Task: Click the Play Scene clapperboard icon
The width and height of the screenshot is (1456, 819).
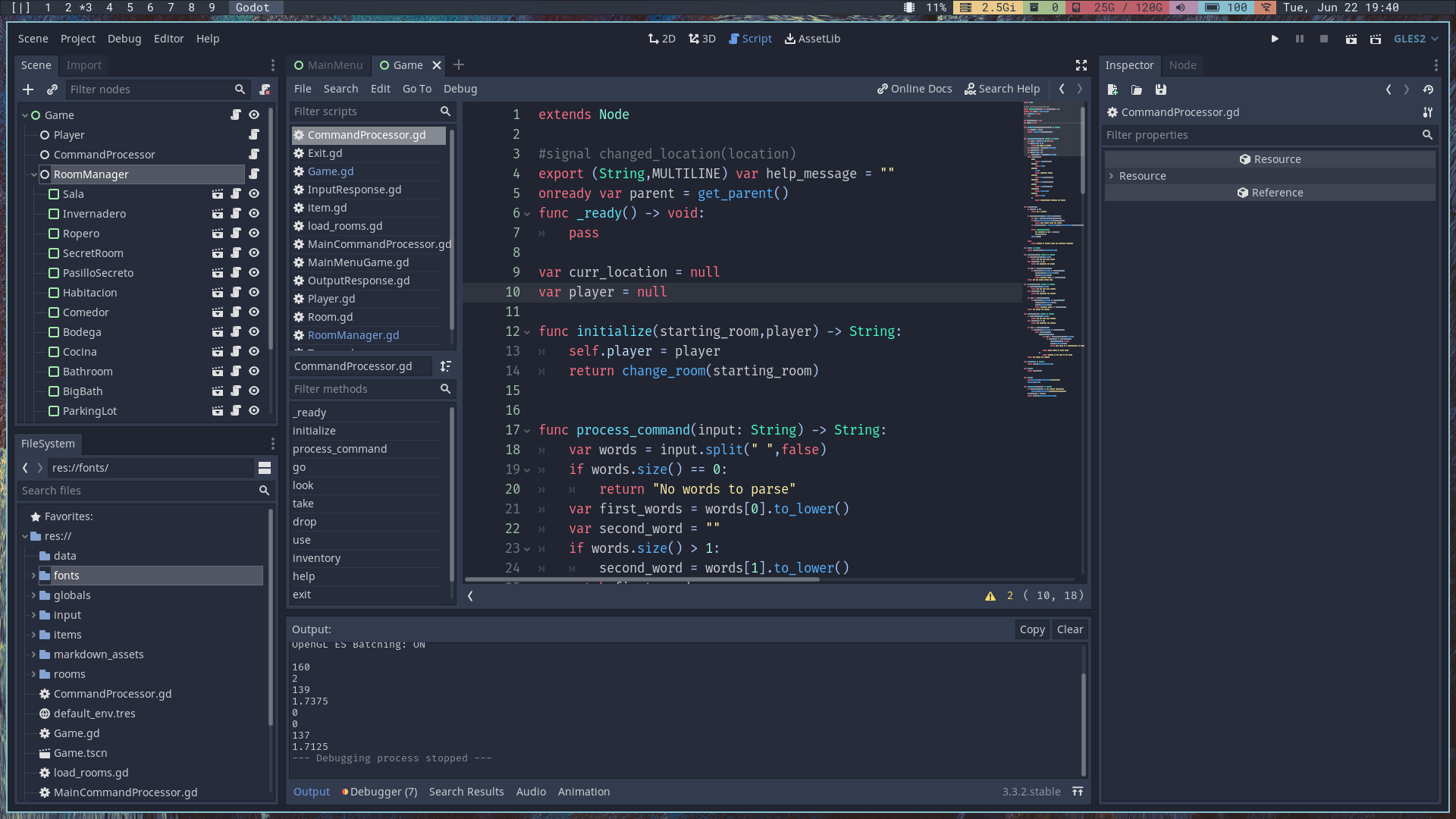Action: (x=1351, y=39)
